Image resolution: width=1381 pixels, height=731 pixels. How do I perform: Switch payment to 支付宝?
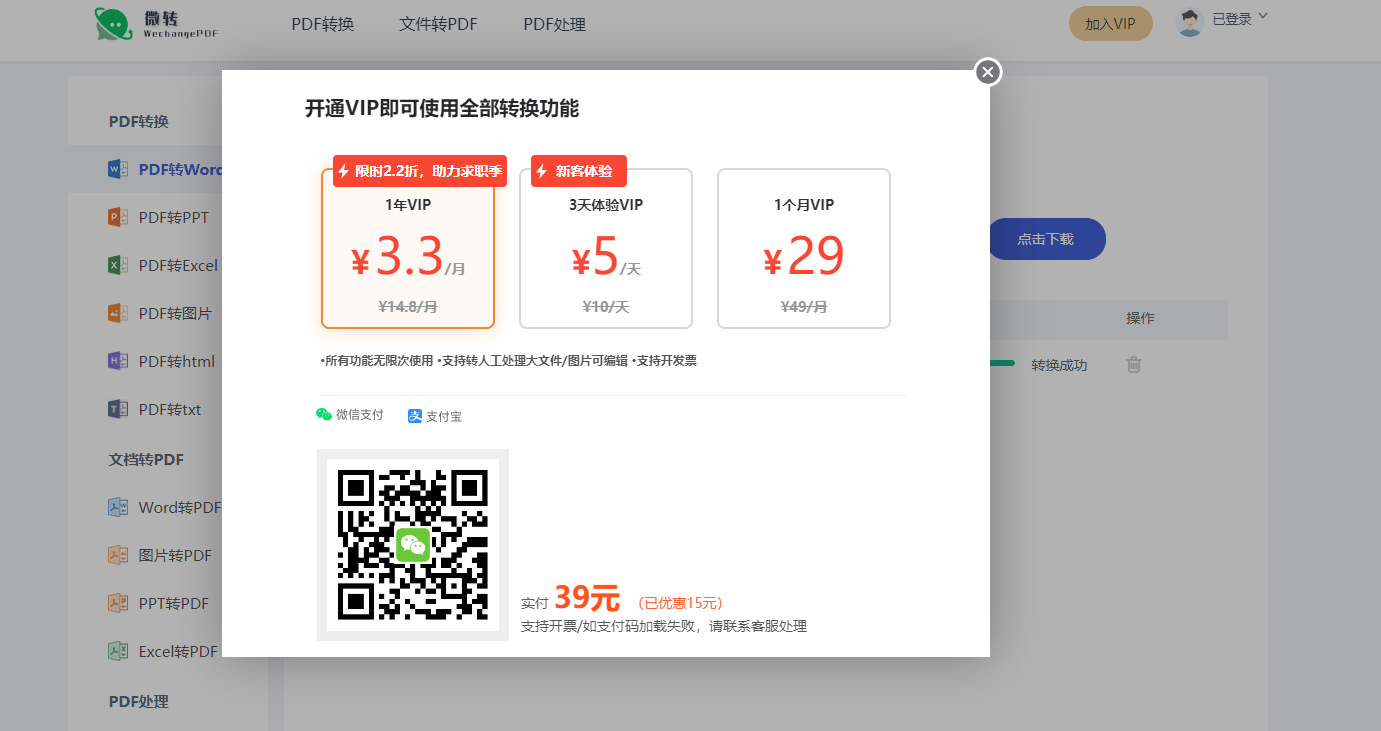point(434,415)
